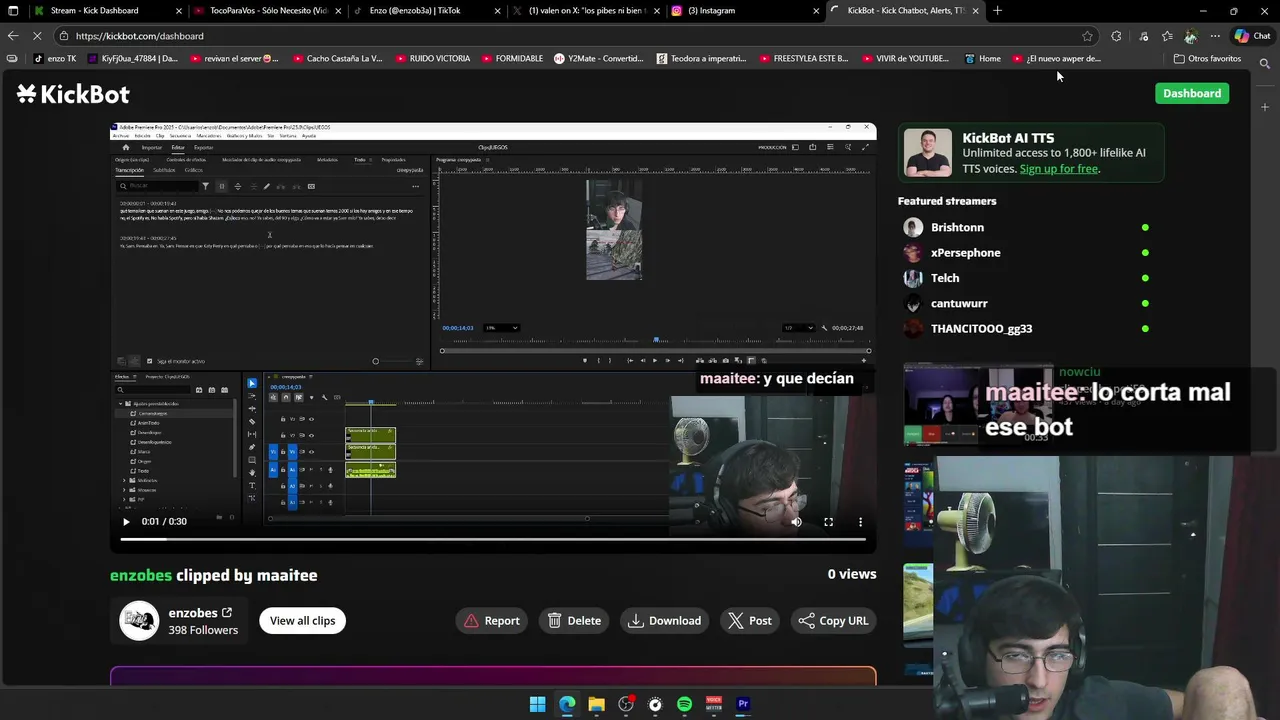This screenshot has width=1280, height=720.
Task: Toggle mute on the clip's volume icon
Action: coord(796,521)
